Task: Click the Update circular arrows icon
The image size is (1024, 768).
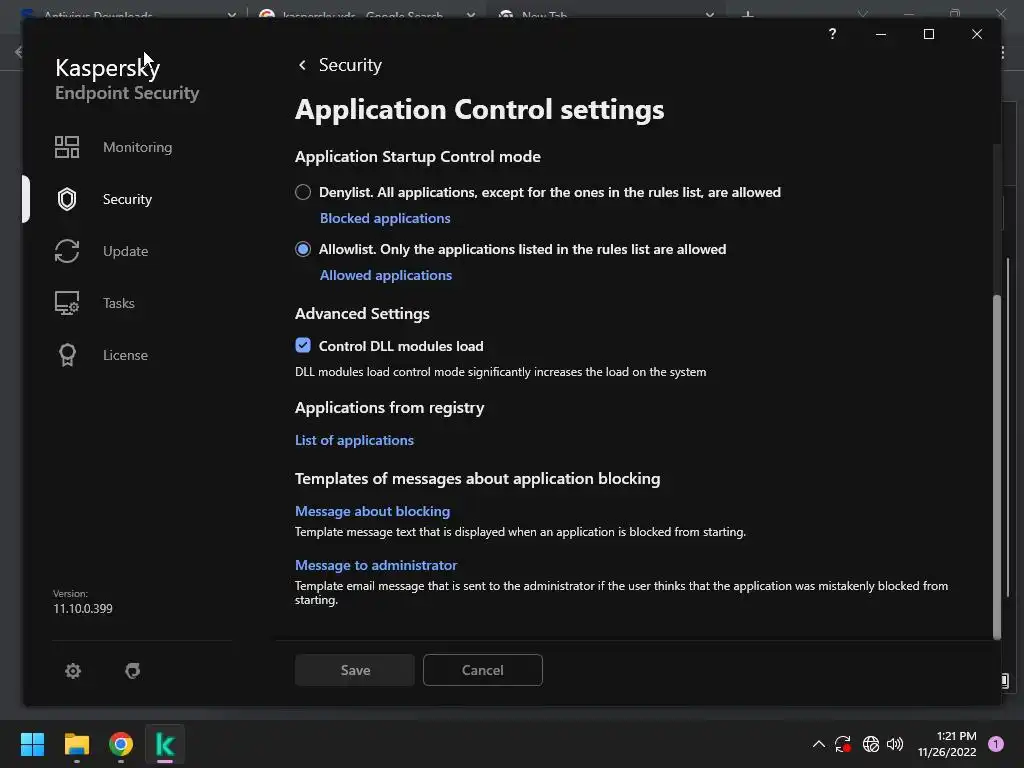Action: click(67, 251)
